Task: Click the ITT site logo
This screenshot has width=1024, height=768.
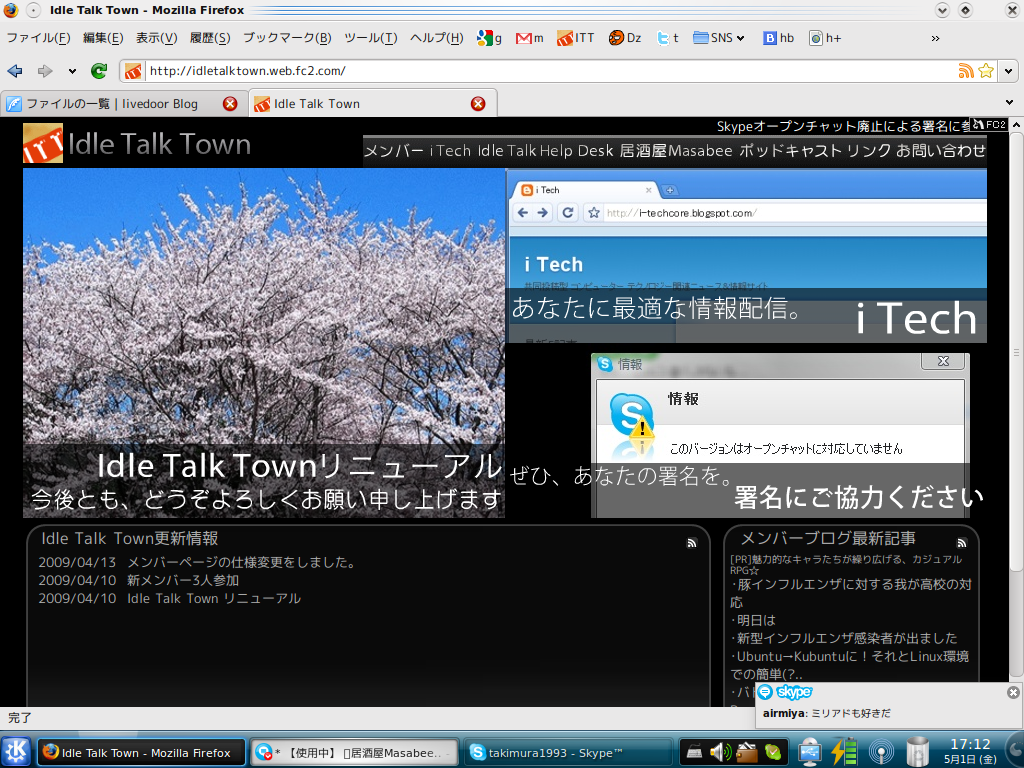Action: (x=42, y=143)
